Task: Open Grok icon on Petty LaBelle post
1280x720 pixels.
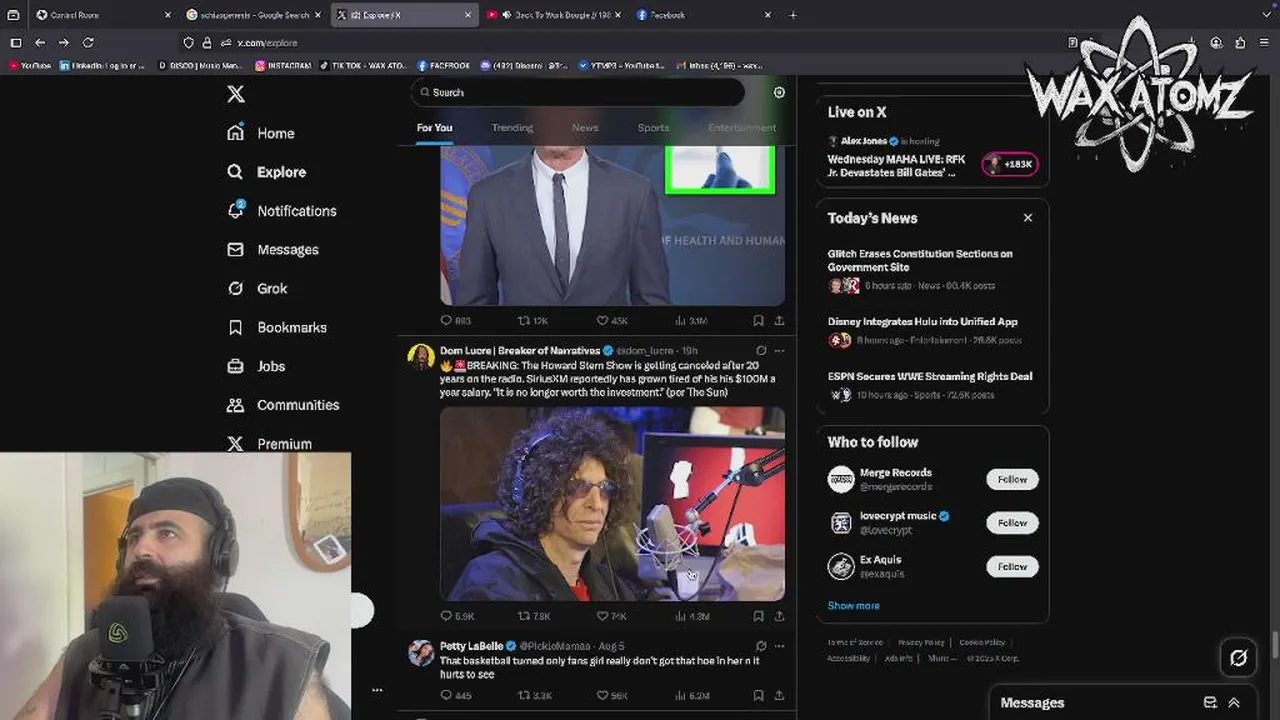Action: click(761, 646)
